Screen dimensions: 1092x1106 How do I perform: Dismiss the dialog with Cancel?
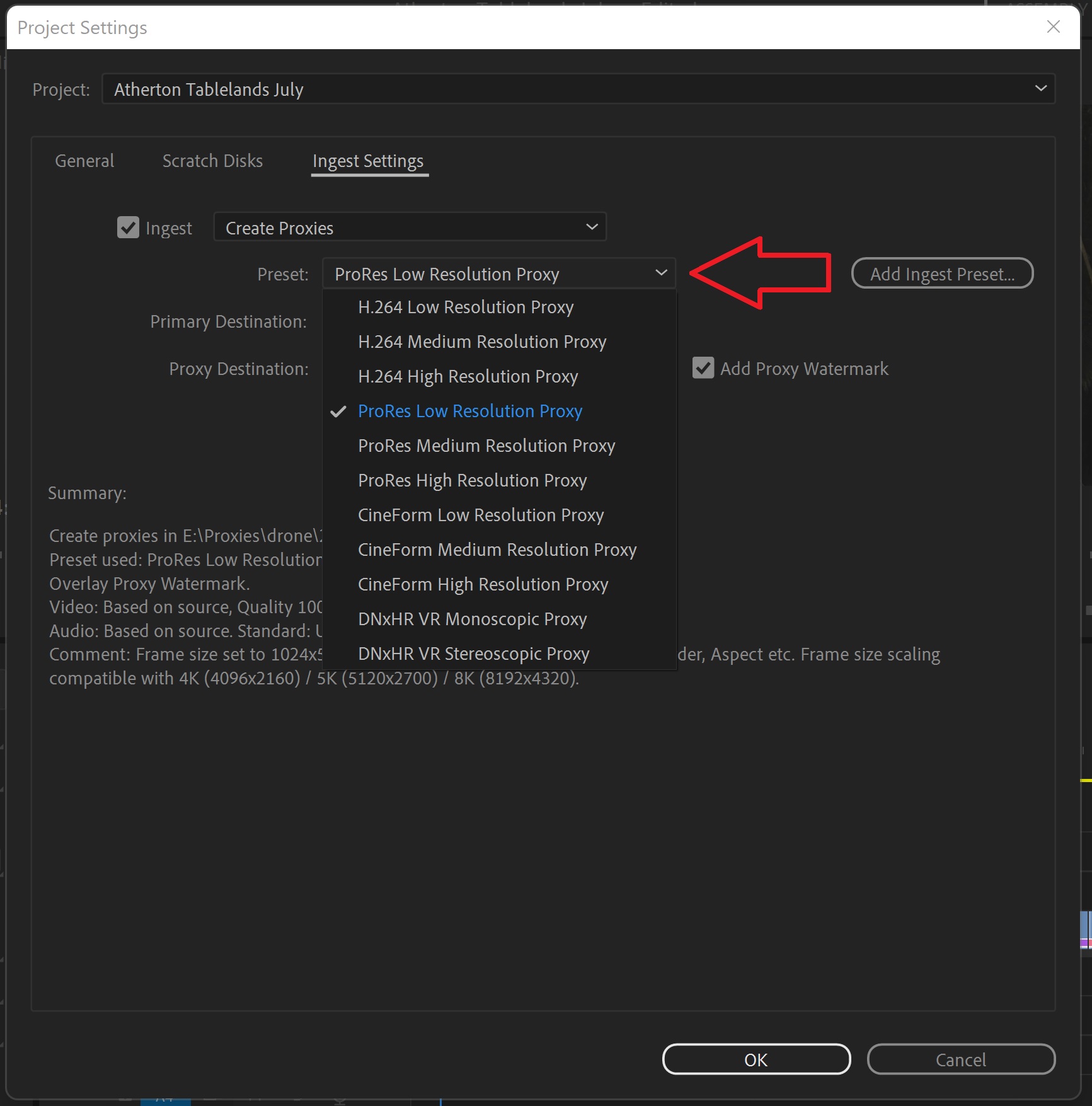point(961,1059)
